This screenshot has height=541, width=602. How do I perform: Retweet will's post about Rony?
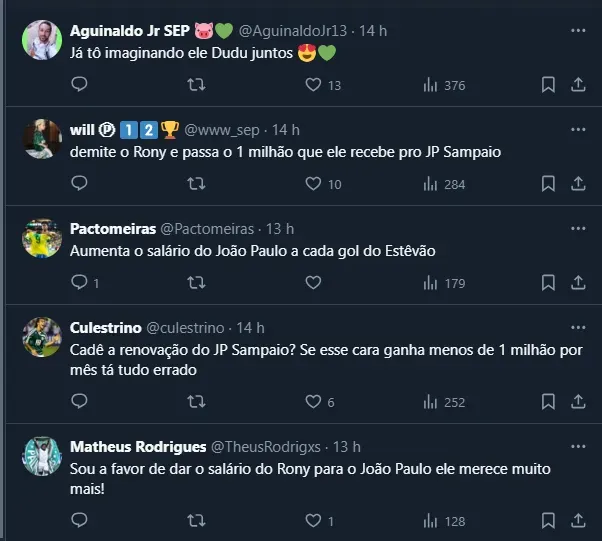pos(197,184)
